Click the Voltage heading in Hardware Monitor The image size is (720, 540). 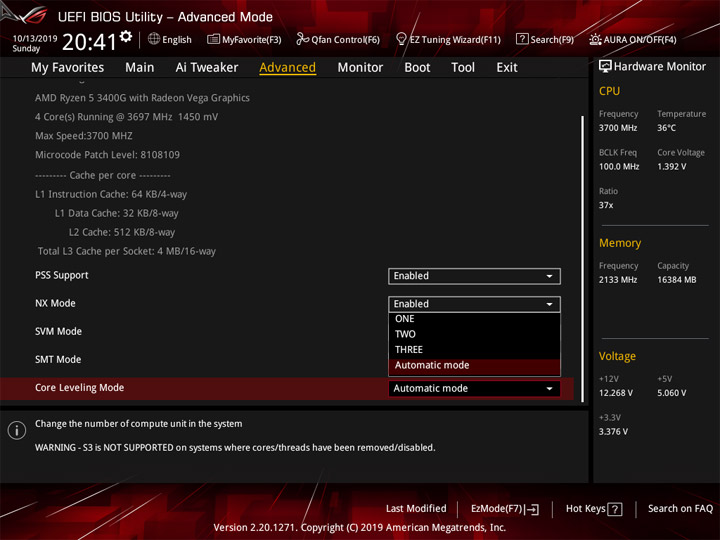coord(617,356)
